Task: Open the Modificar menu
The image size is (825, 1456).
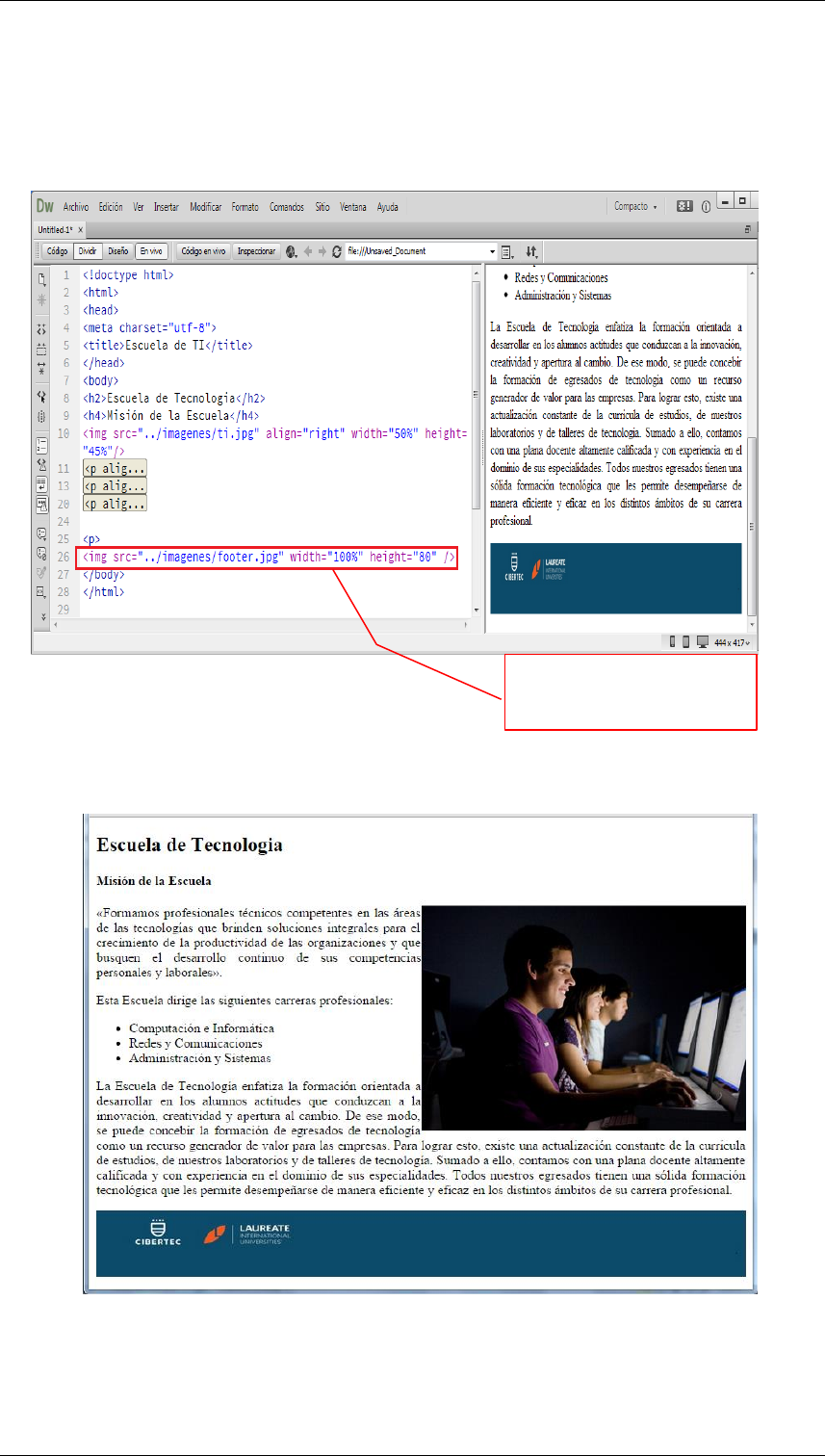Action: click(206, 207)
